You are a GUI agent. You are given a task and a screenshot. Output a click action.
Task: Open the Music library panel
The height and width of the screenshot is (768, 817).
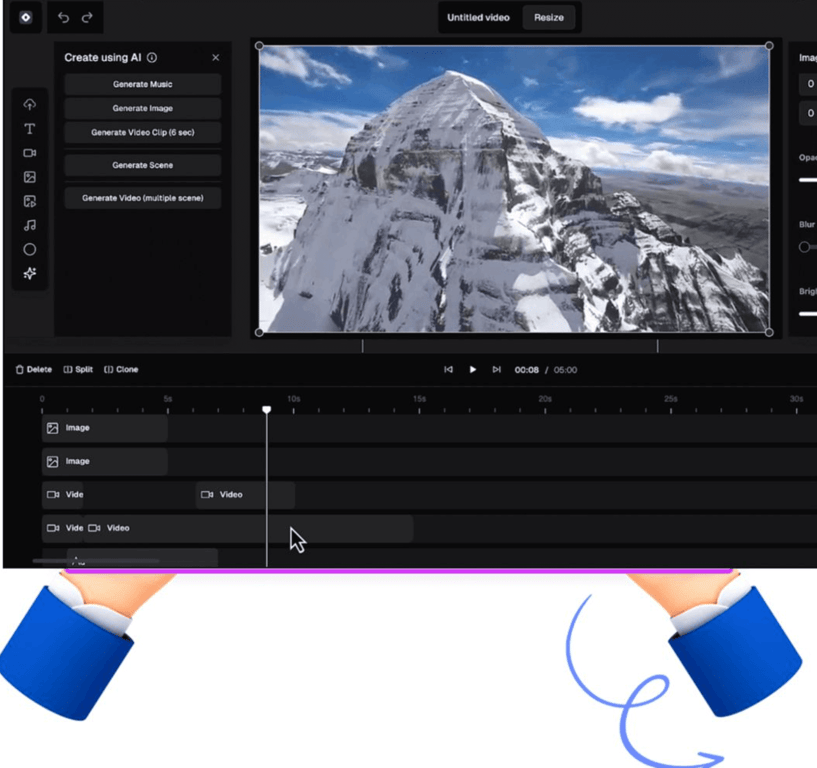pos(29,225)
